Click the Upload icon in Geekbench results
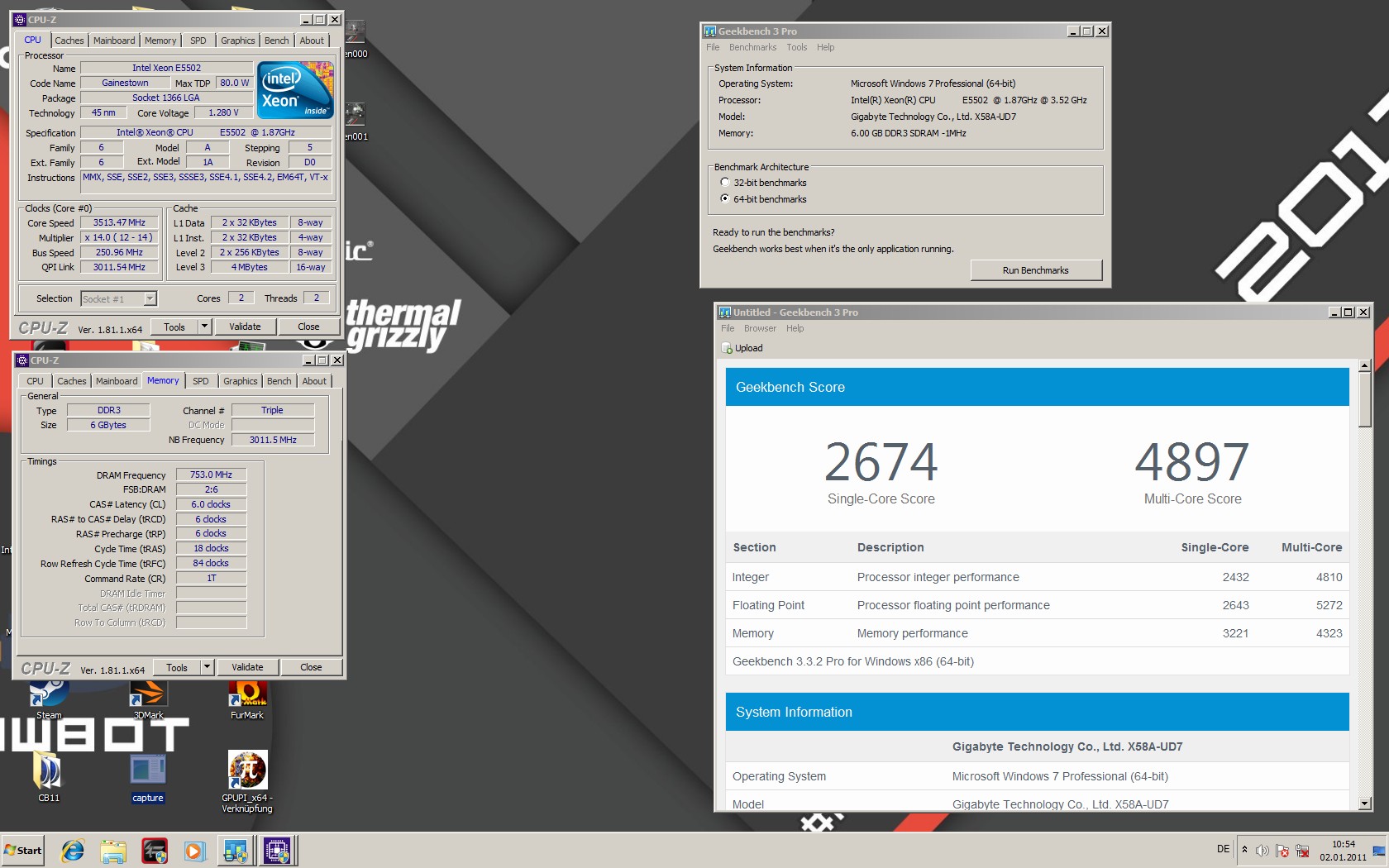Image resolution: width=1389 pixels, height=868 pixels. coord(727,348)
